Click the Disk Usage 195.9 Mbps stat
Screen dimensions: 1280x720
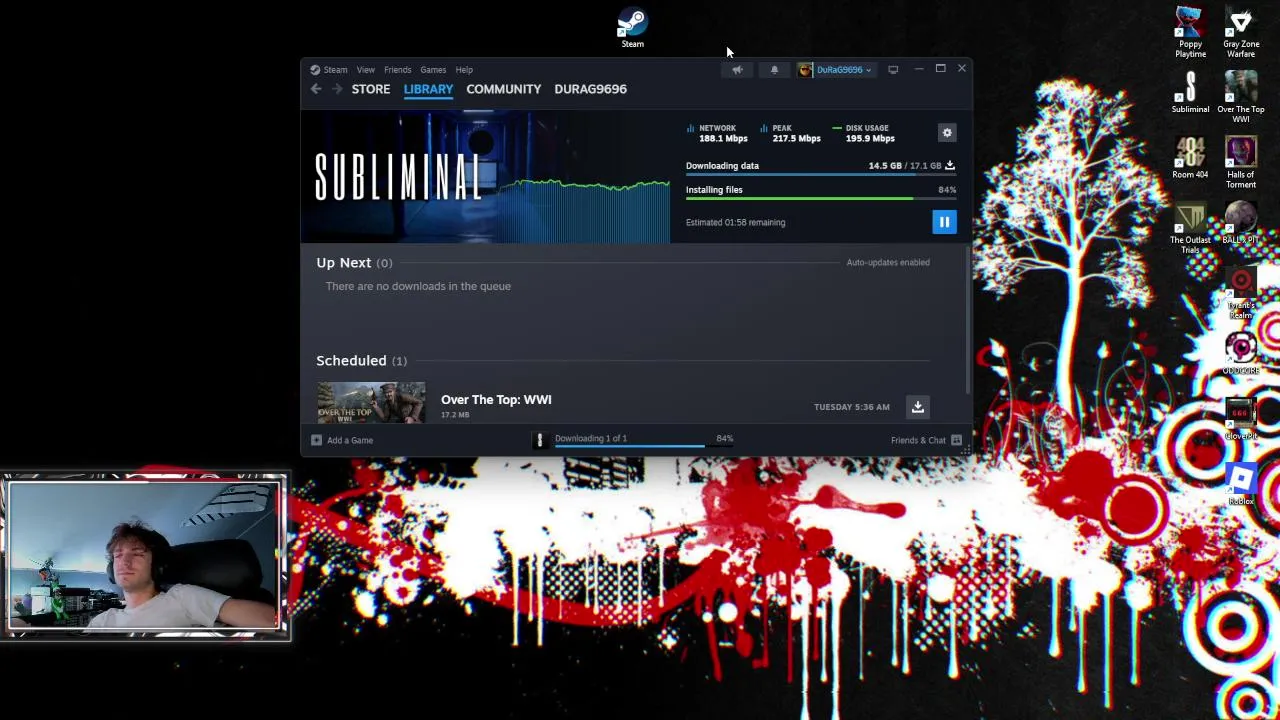[x=865, y=133]
